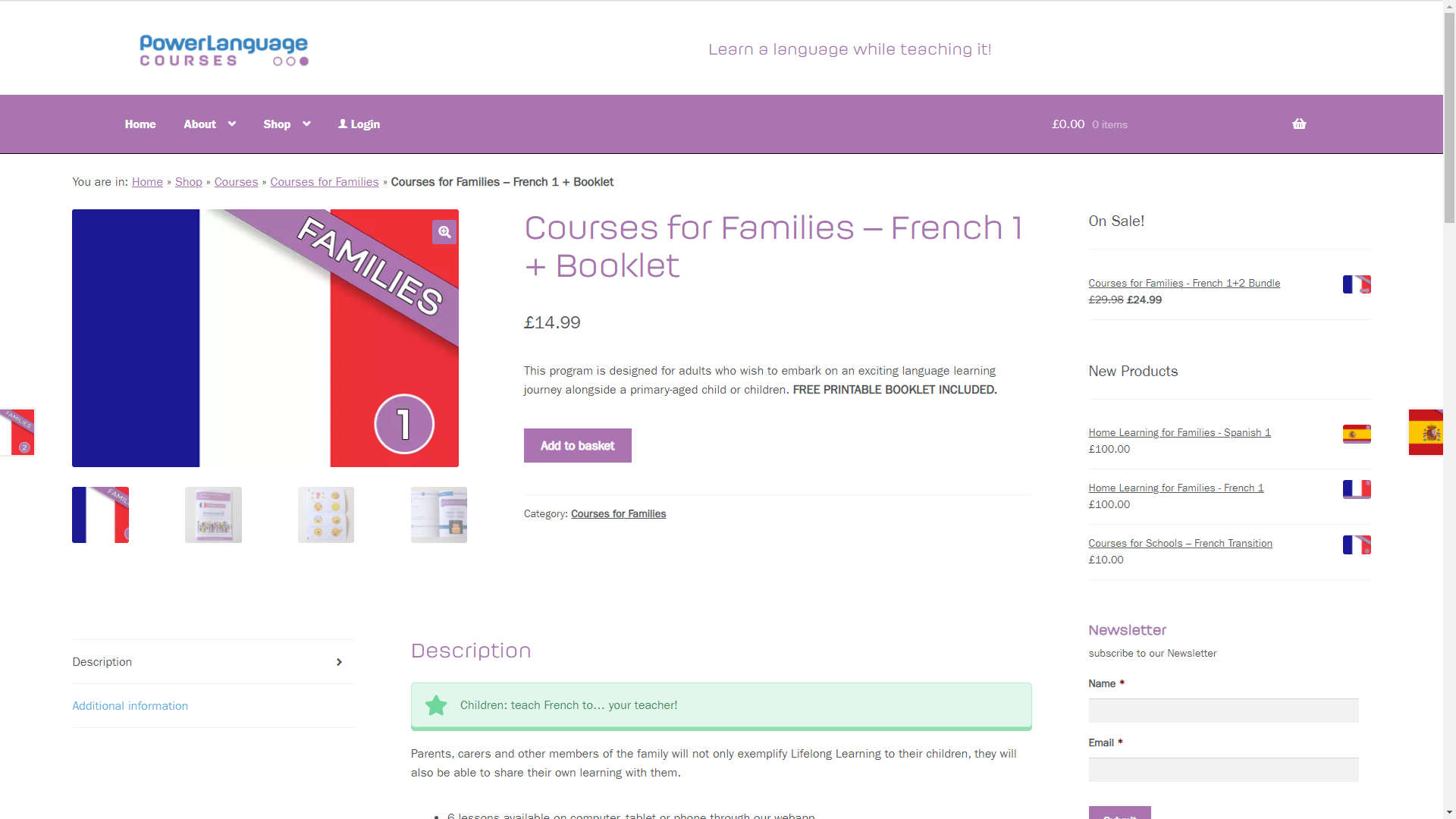The height and width of the screenshot is (819, 1456).
Task: Click the Description tab chevron arrow
Action: (339, 662)
